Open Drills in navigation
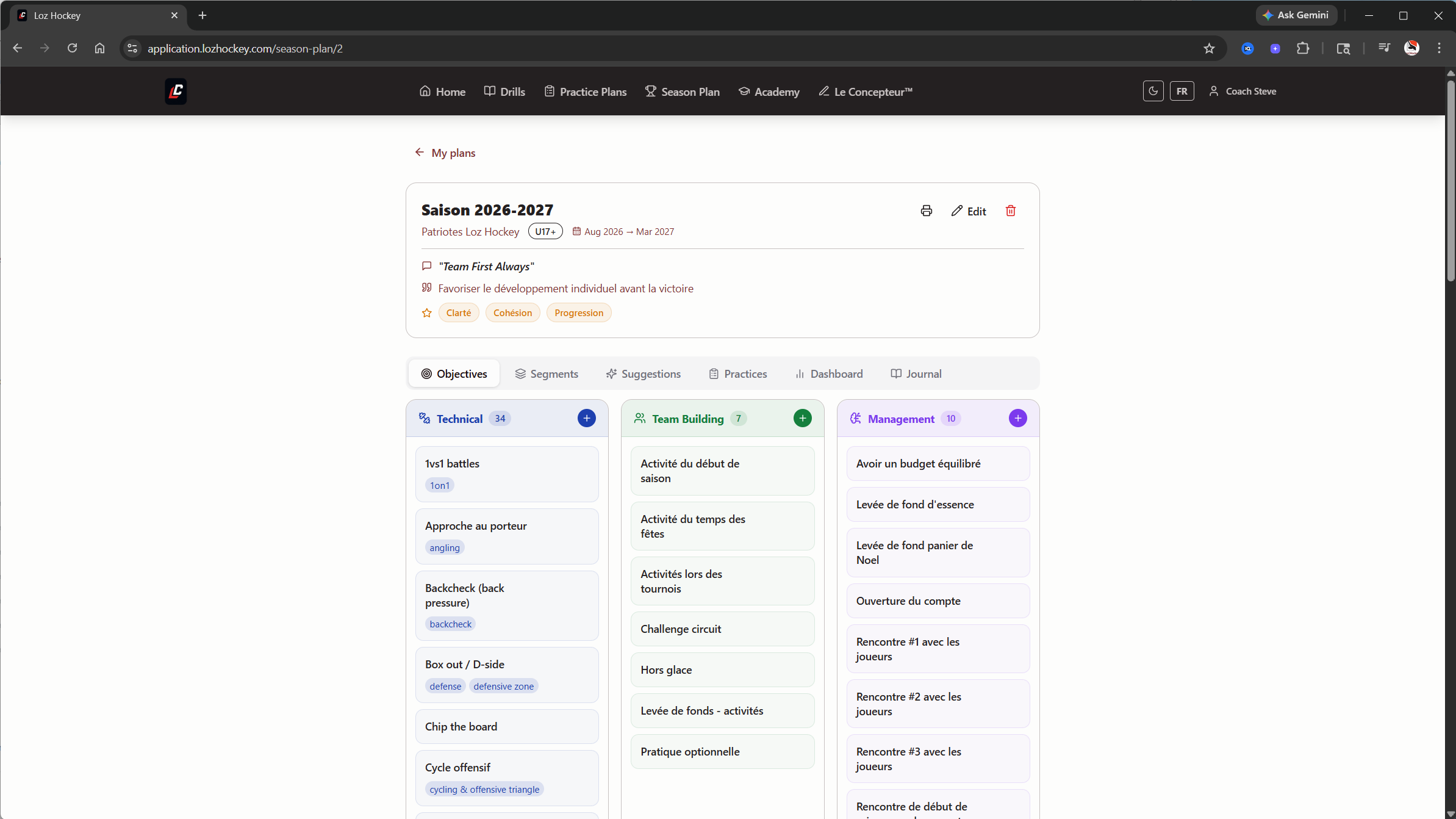 click(x=504, y=92)
